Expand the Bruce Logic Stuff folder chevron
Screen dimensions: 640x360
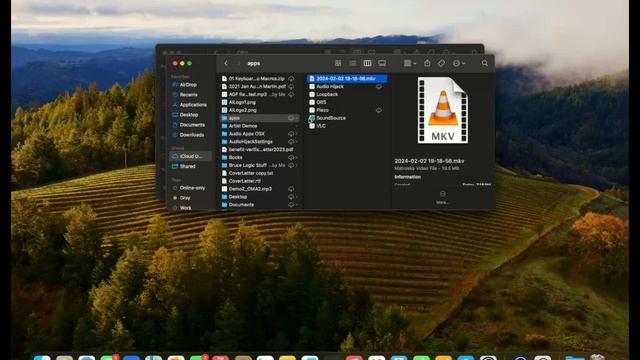point(297,165)
